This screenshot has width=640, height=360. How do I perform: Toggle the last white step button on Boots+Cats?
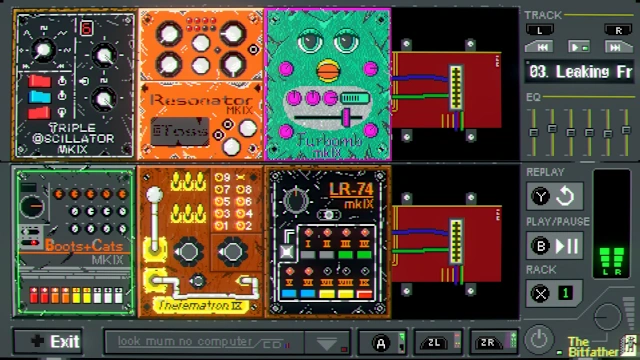(118, 295)
